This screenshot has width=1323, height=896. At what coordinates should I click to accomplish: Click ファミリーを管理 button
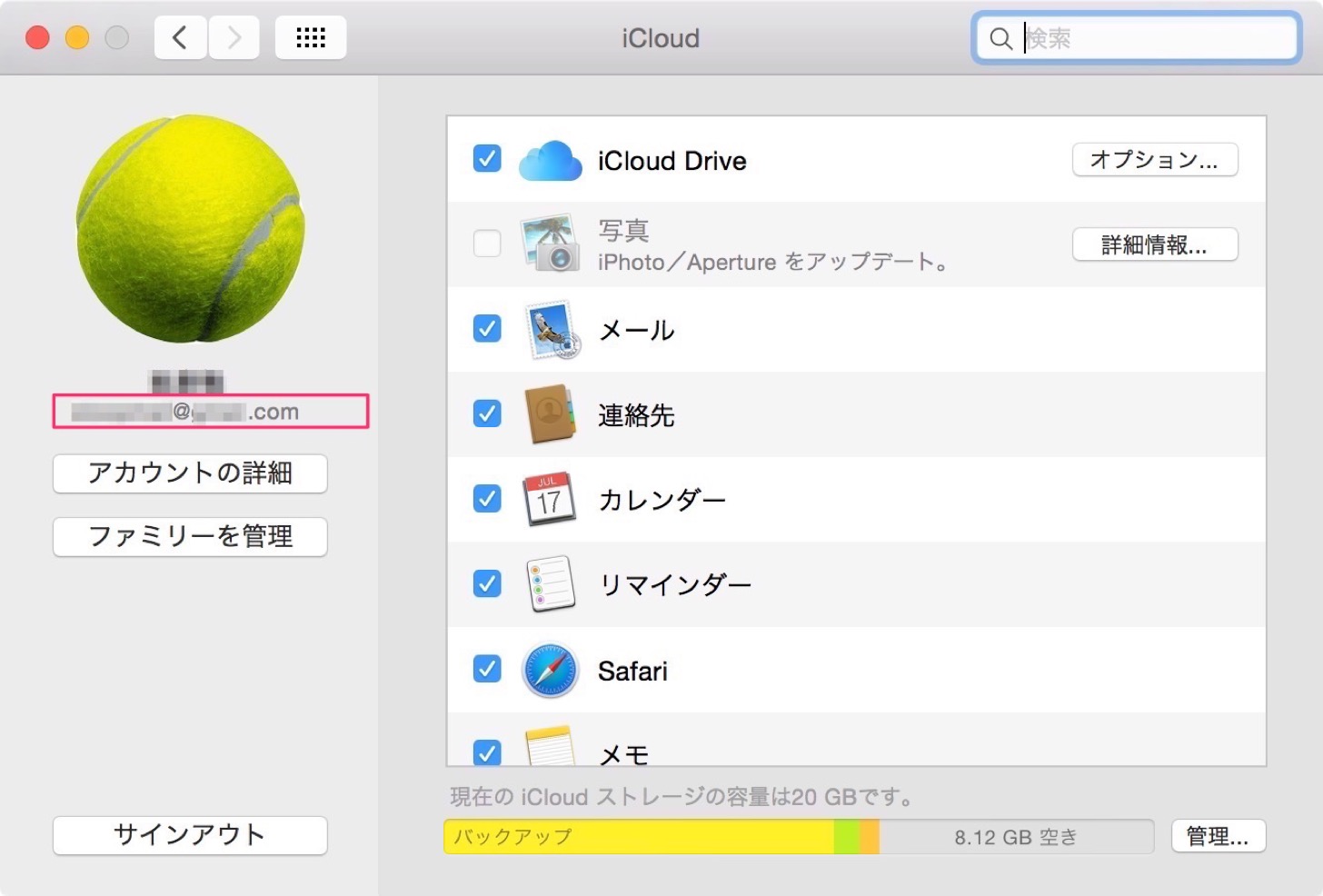190,537
